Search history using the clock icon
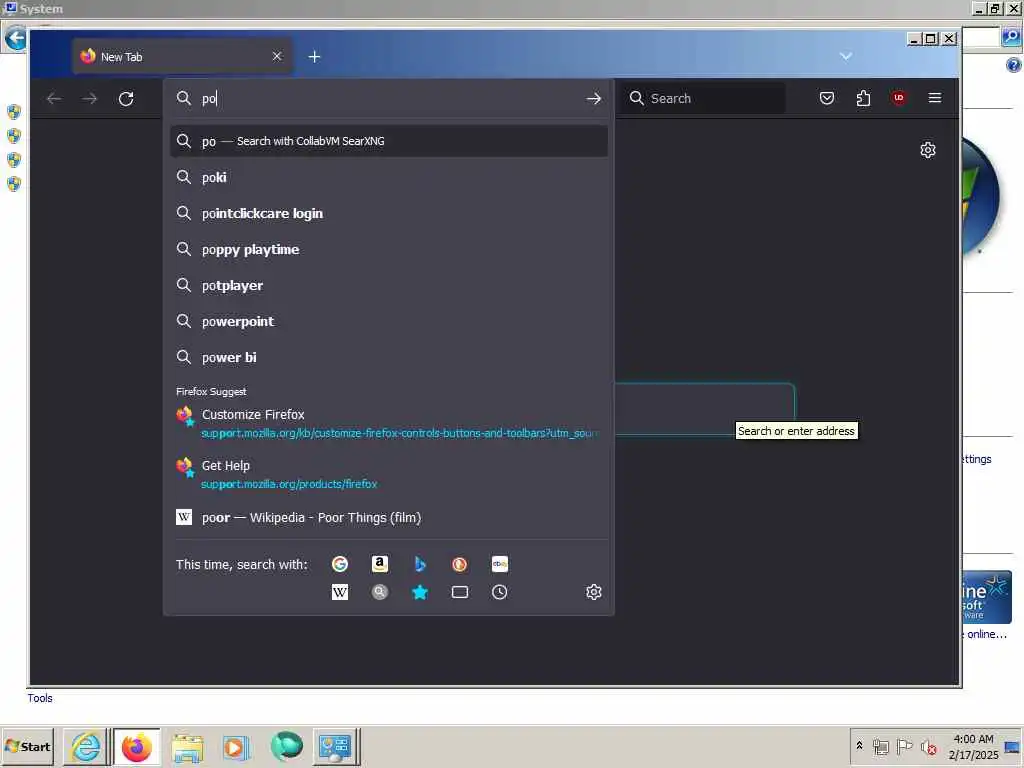1024x768 pixels. coord(500,592)
